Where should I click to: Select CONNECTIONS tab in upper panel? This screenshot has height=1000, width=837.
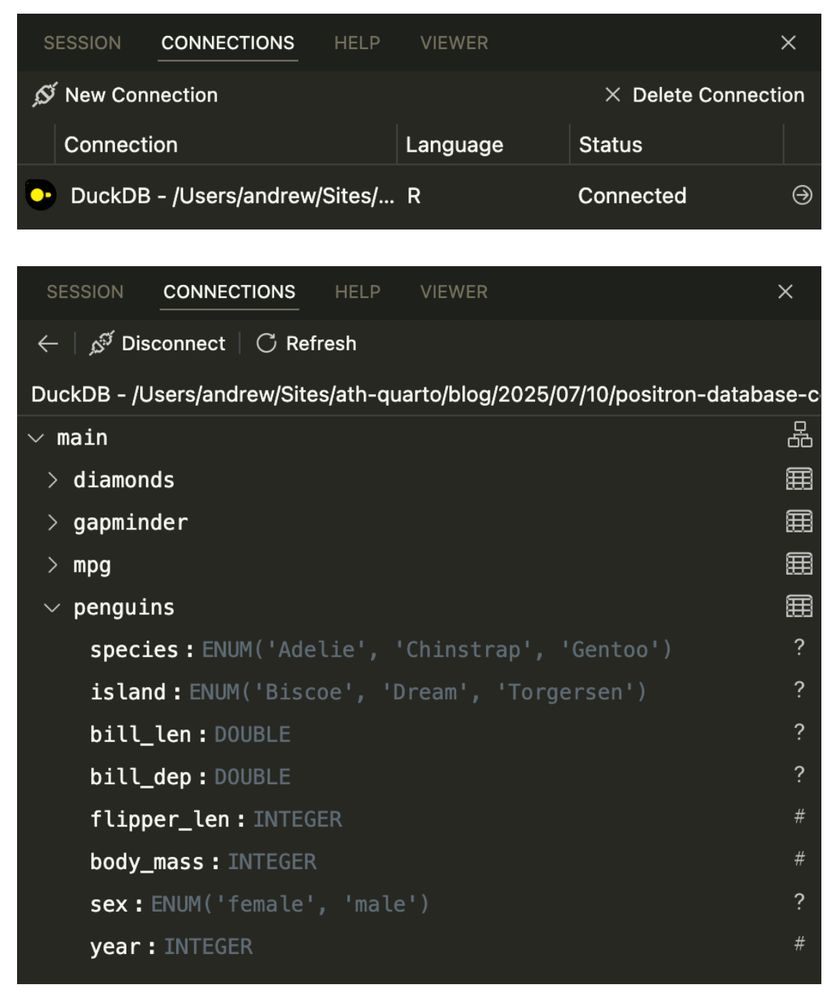click(x=228, y=43)
